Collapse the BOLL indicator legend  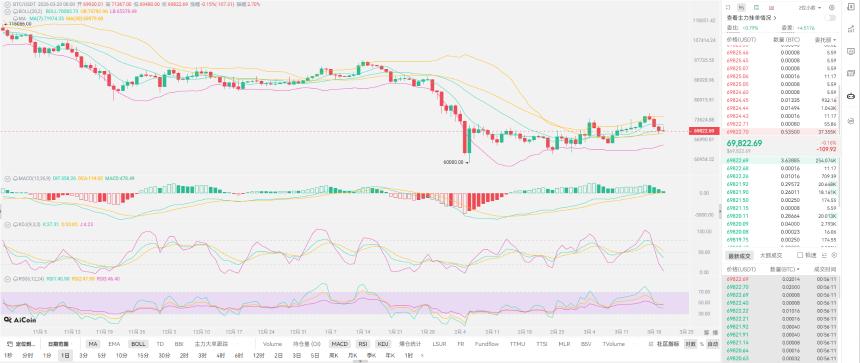point(7,12)
